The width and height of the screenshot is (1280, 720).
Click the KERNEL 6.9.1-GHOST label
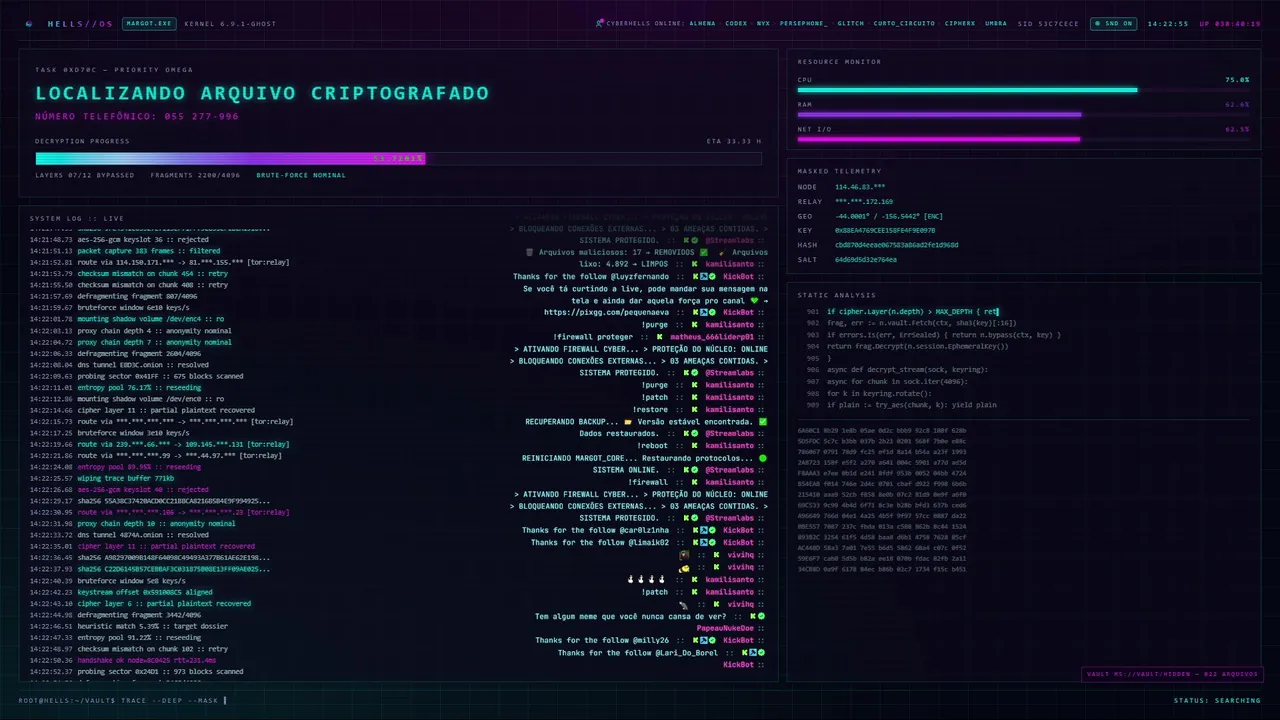[x=230, y=23]
